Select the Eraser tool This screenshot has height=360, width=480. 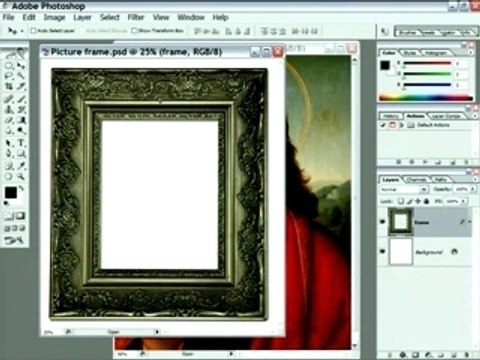pyautogui.click(x=9, y=120)
